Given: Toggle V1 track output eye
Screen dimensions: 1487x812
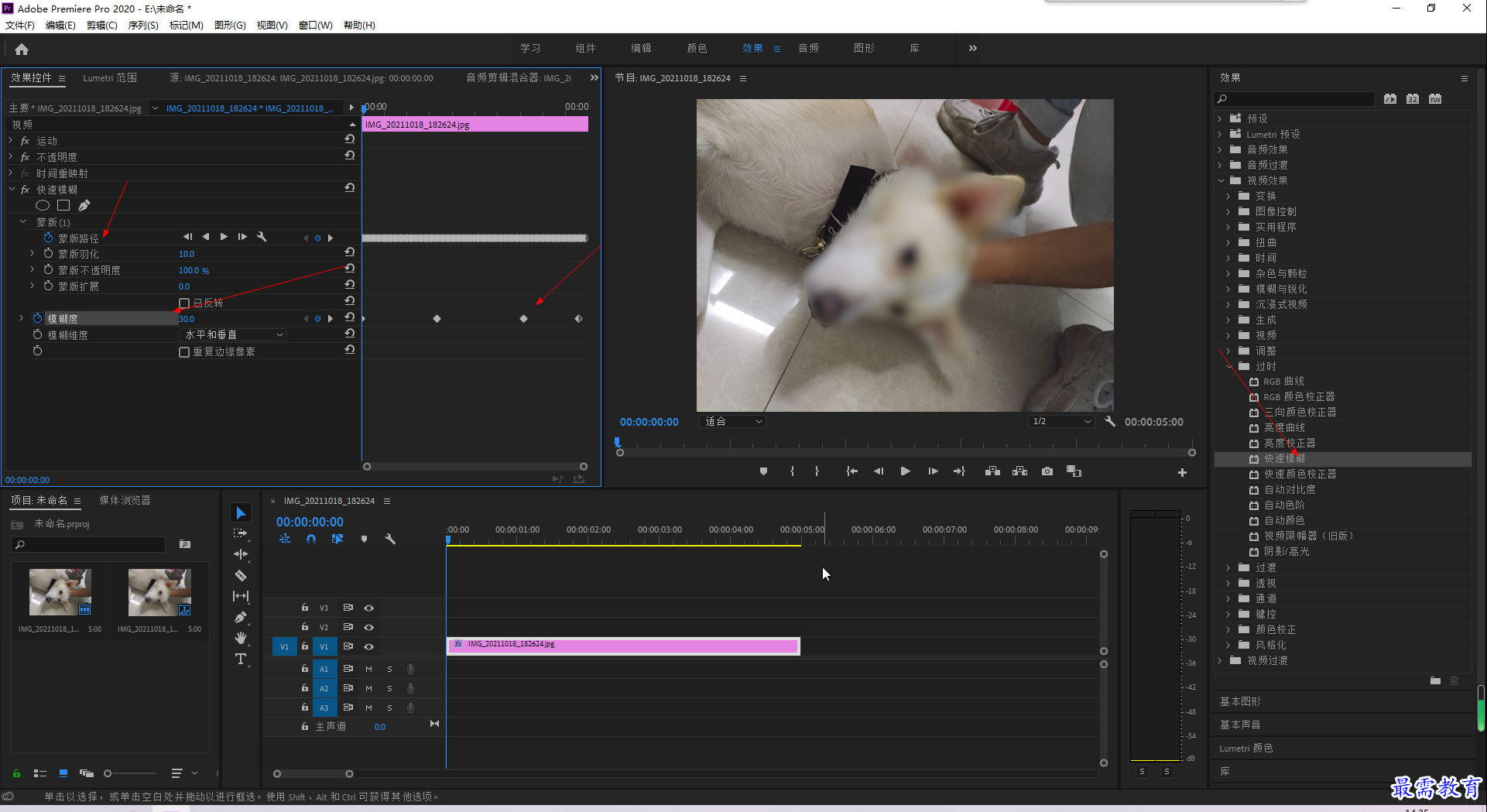Looking at the screenshot, I should click(x=369, y=646).
